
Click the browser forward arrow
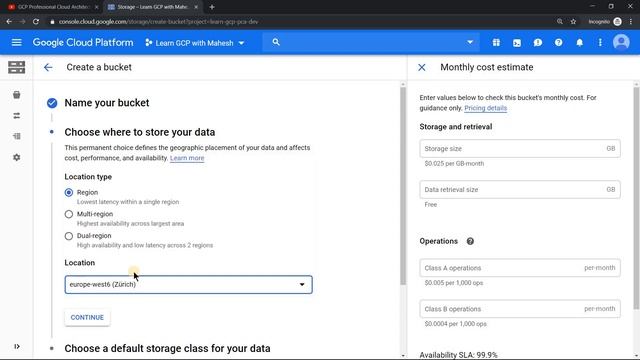(x=22, y=22)
